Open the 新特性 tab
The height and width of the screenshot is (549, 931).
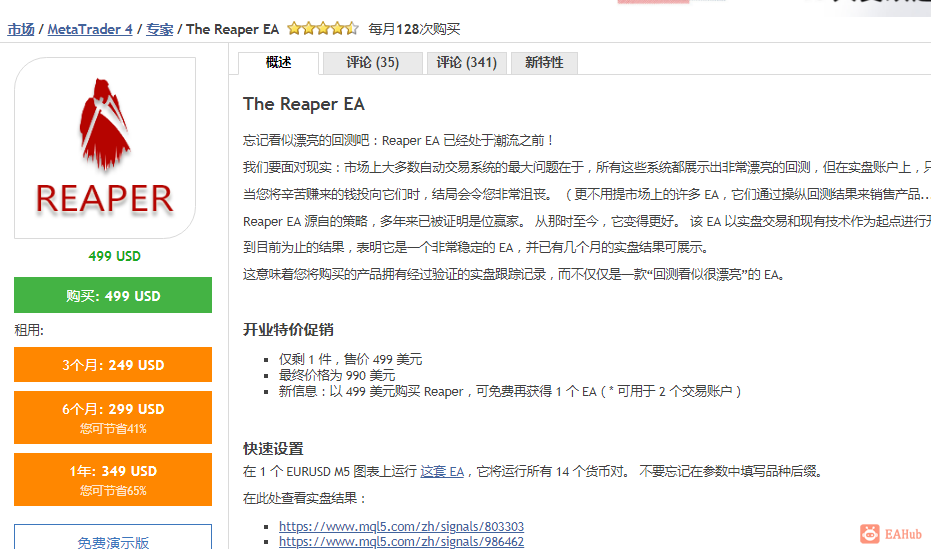click(544, 63)
